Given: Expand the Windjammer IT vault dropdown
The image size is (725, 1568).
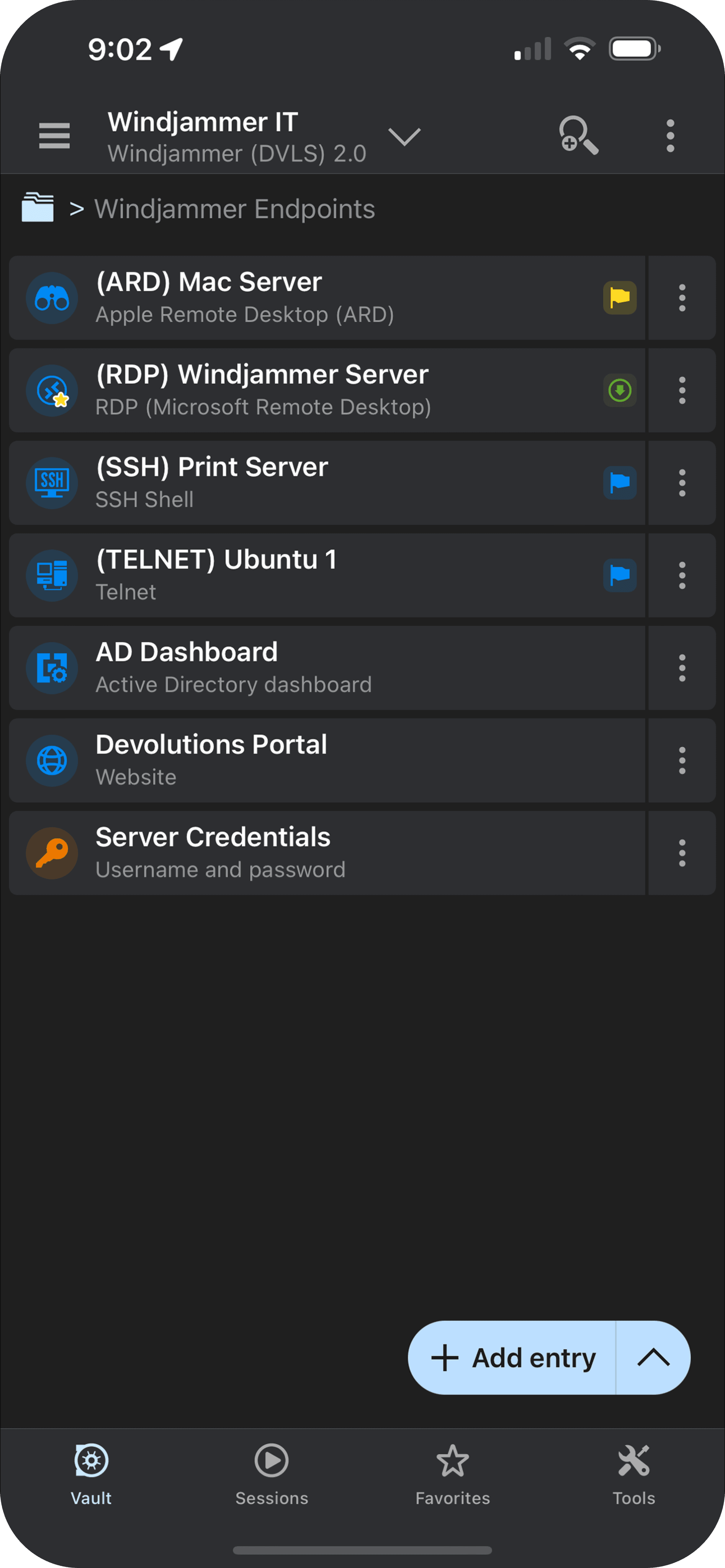Looking at the screenshot, I should 404,136.
